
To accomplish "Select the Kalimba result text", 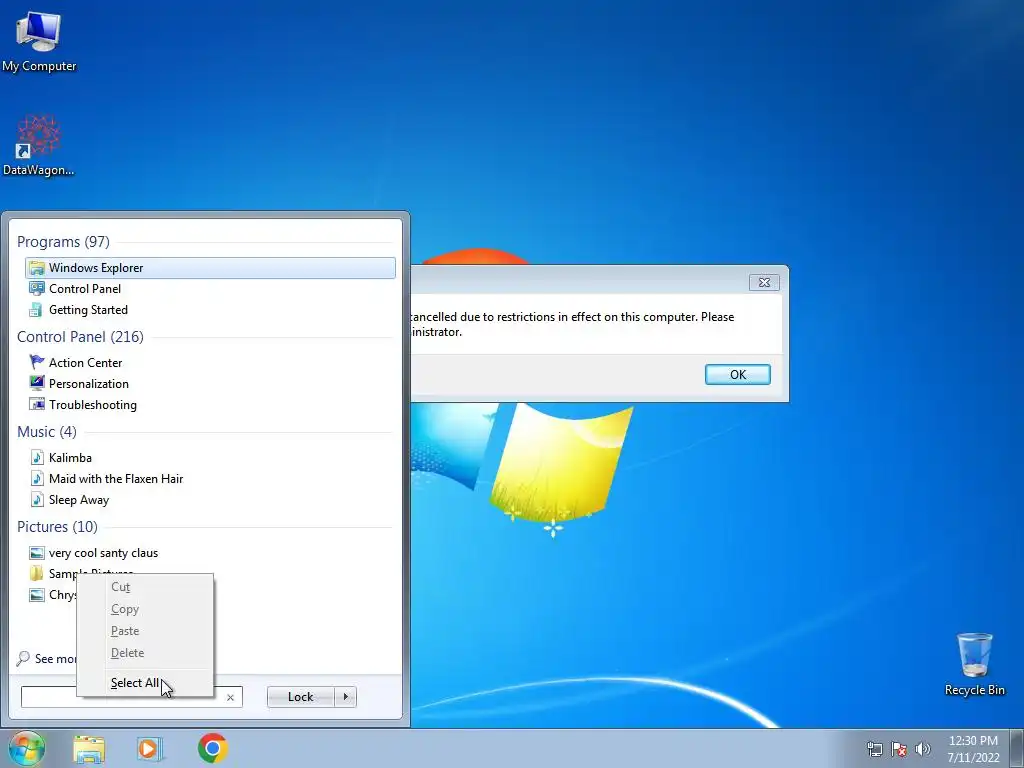I will pos(71,458).
